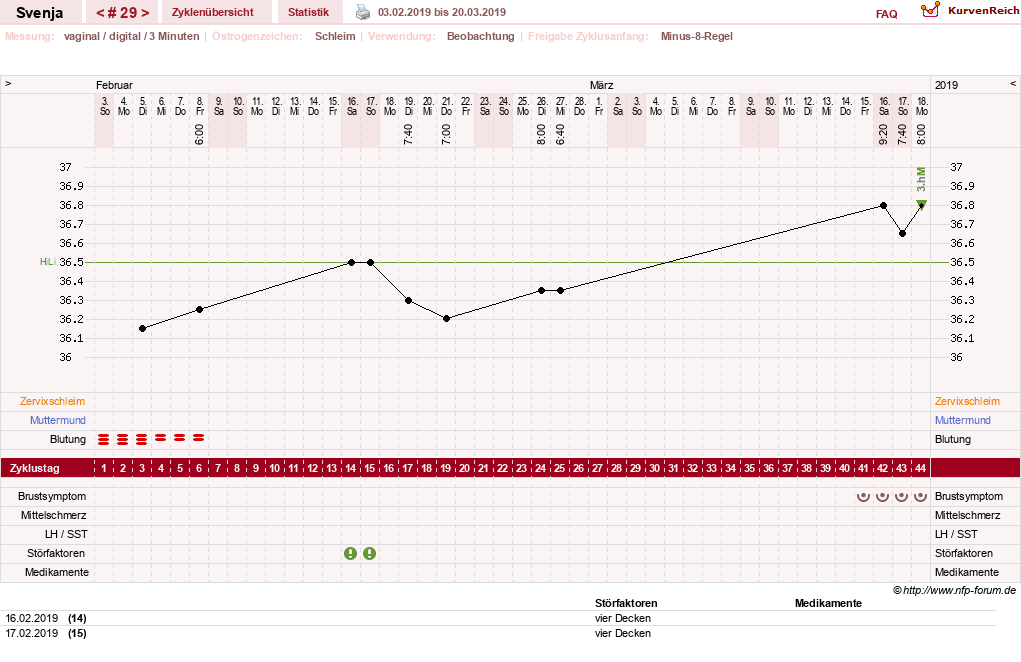The width and height of the screenshot is (1021, 662).
Task: Click cycle day 30 in Zyklustag row
Action: tap(654, 468)
